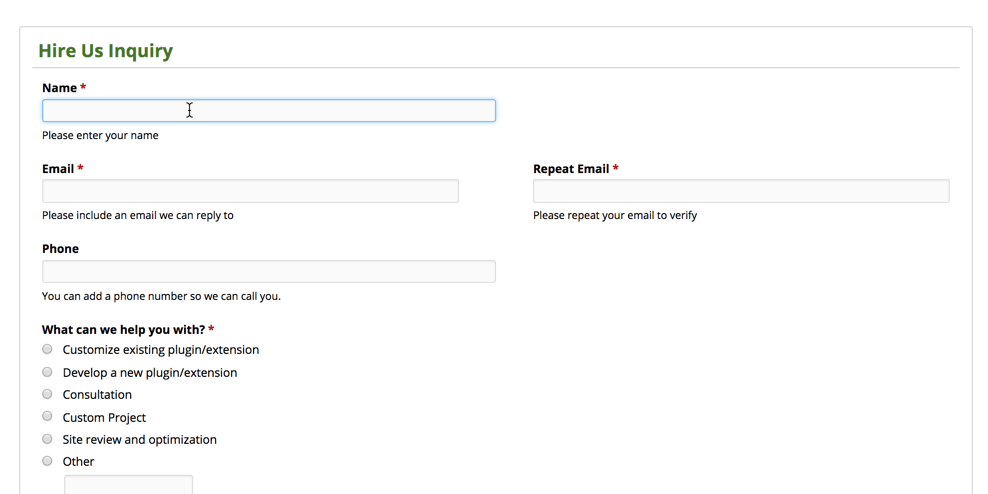Click the "Please enter your name" hint text
Viewport: 988px width, 494px height.
click(x=100, y=136)
